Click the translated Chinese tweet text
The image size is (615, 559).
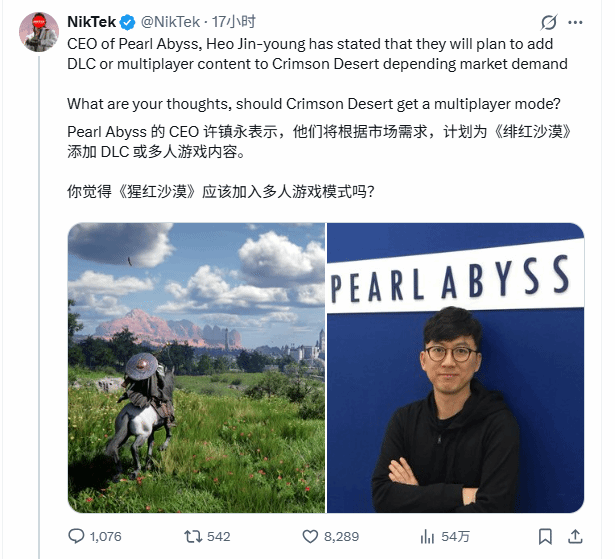319,161
